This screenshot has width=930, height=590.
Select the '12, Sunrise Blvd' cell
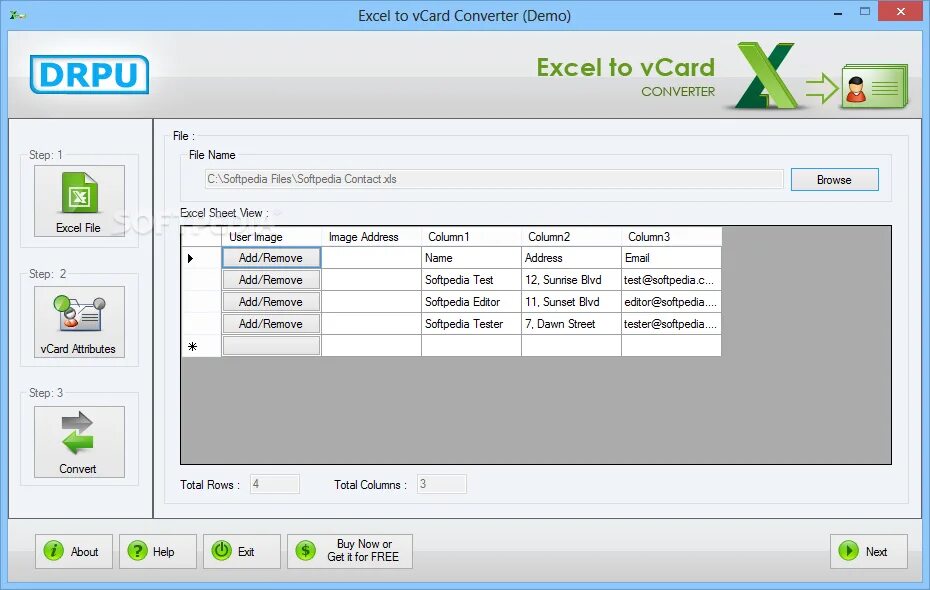pos(571,280)
